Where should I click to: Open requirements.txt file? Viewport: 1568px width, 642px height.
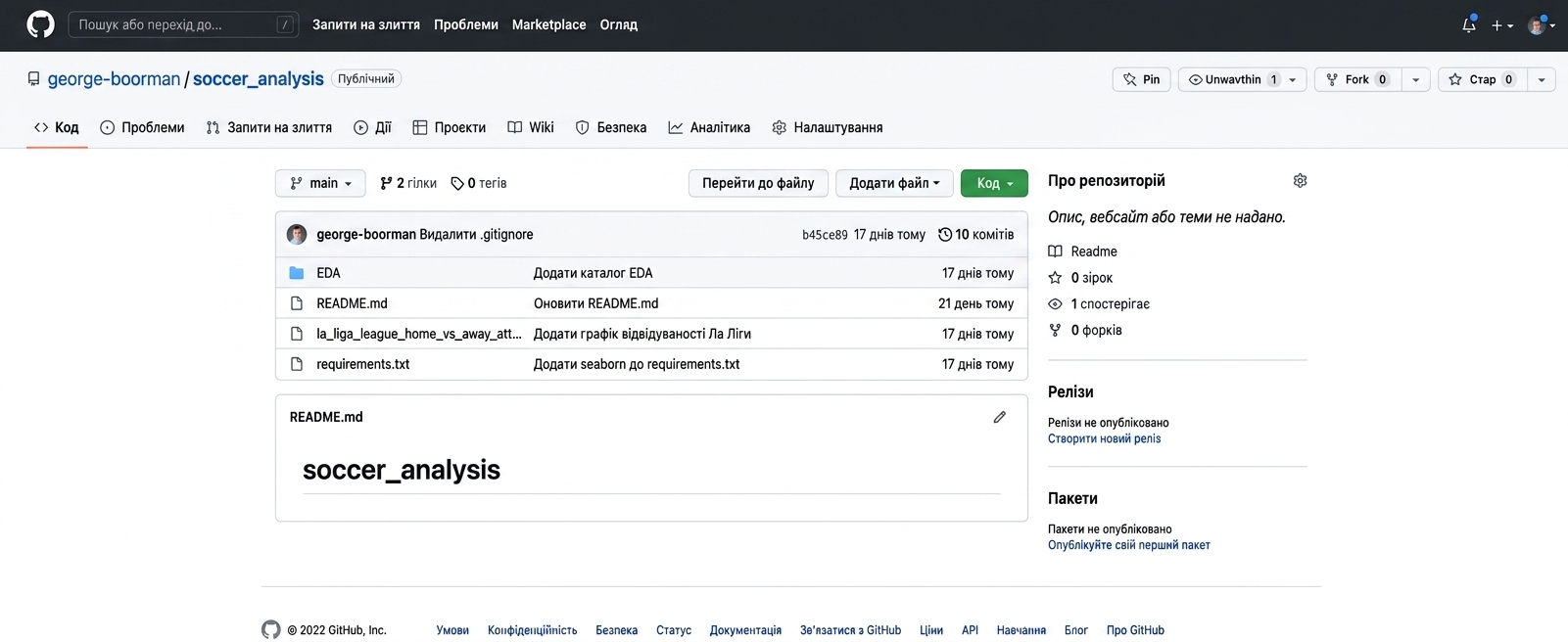click(x=362, y=364)
